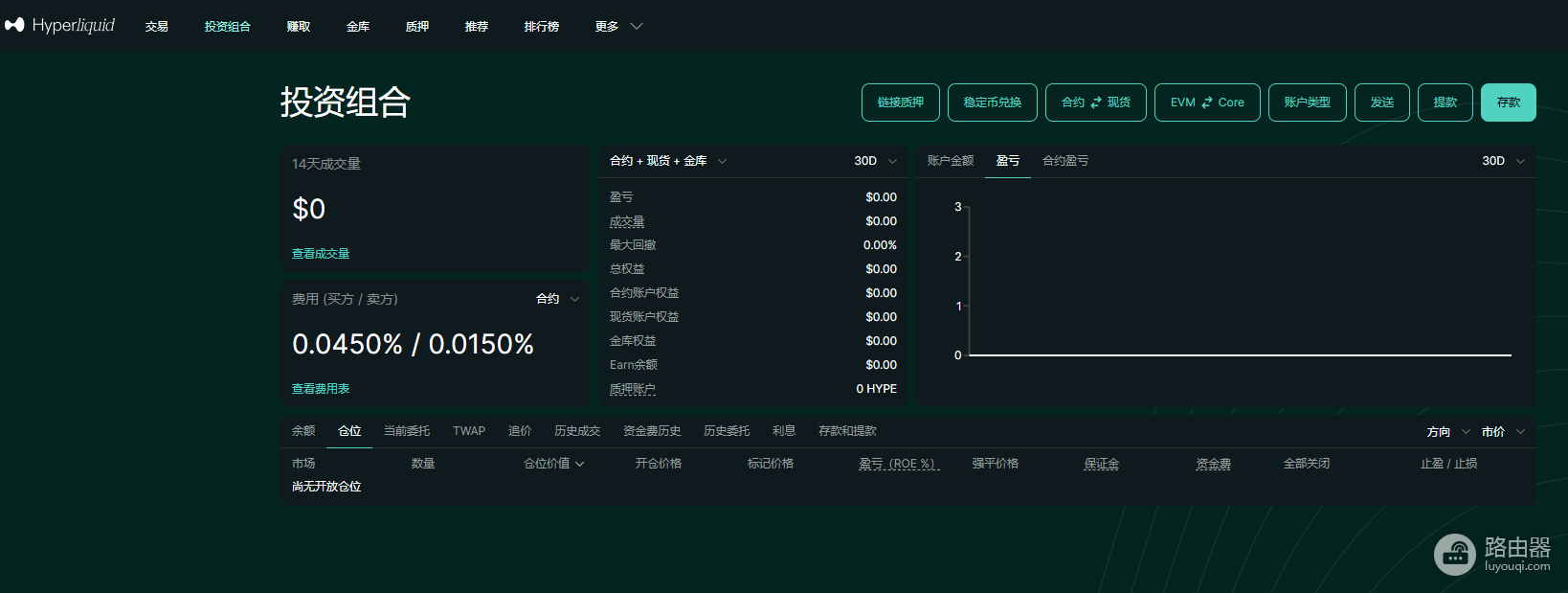Go to the 赚取 page
Image resolution: width=1568 pixels, height=593 pixels.
pos(299,27)
